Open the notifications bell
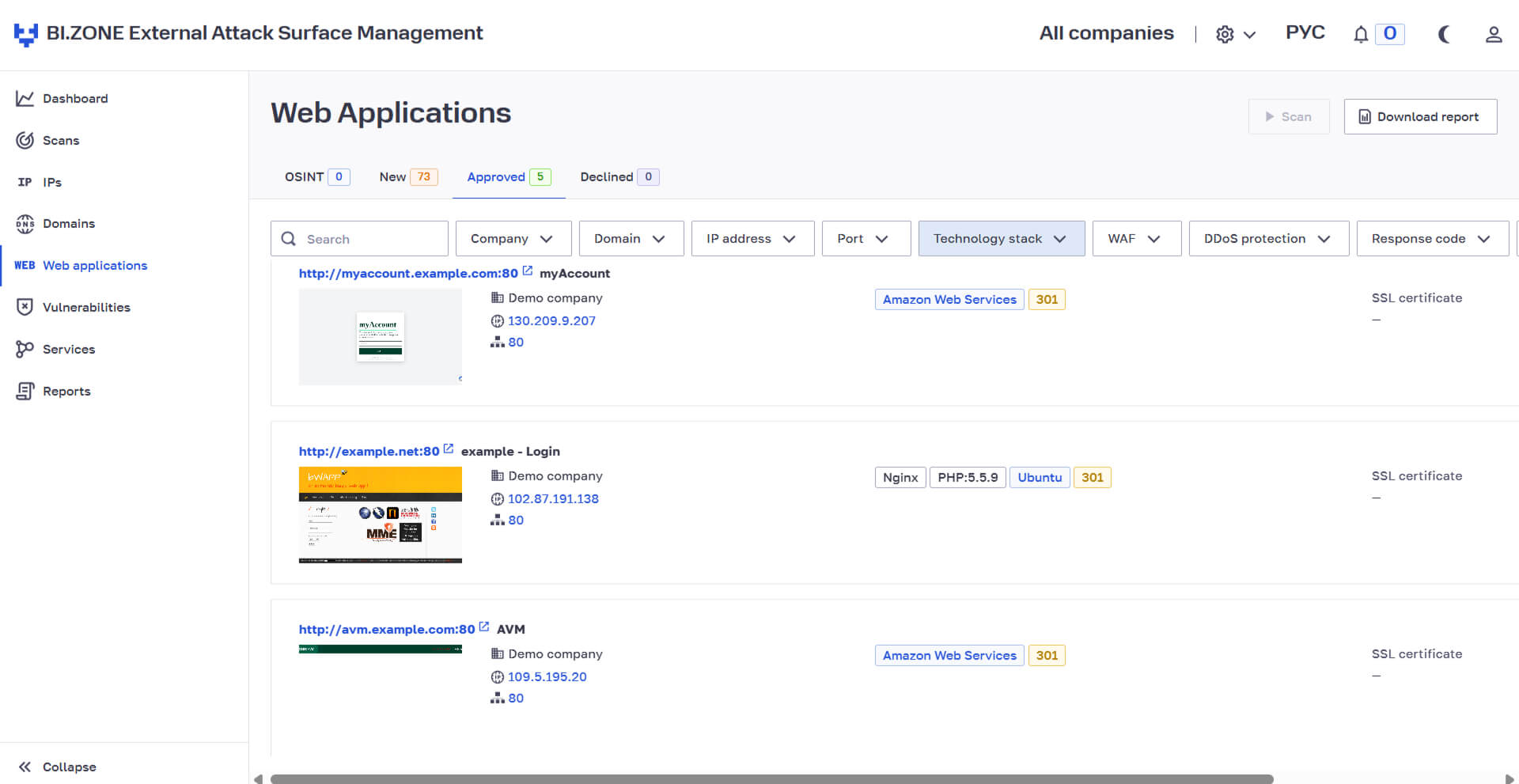 pos(1361,34)
